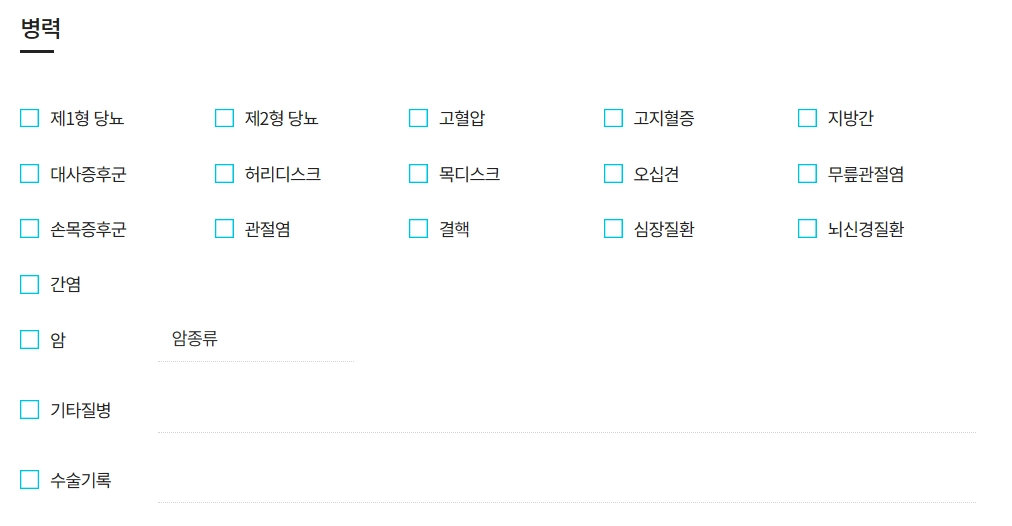Mark the 무릎관절염 checkbox
The width and height of the screenshot is (1012, 526).
807,174
